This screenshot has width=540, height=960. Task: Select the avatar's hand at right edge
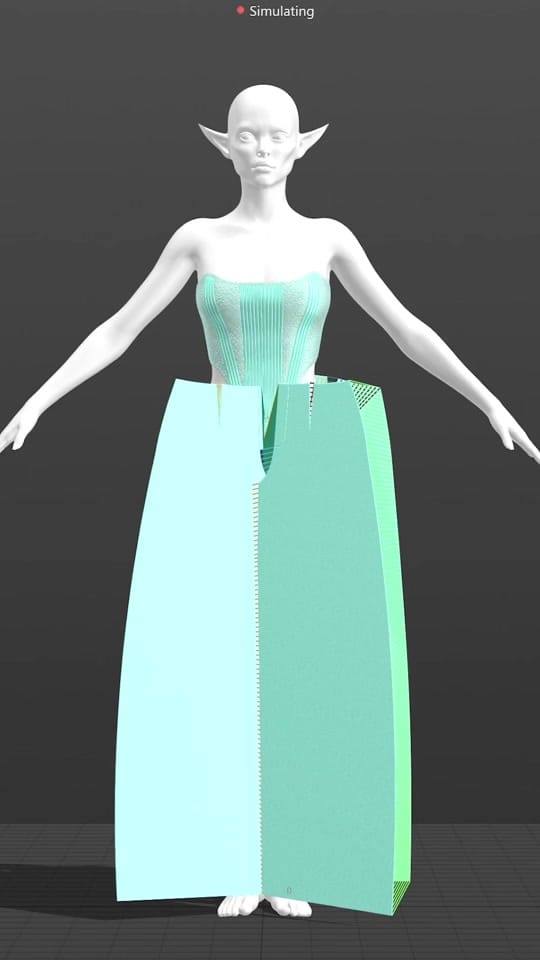[x=520, y=438]
